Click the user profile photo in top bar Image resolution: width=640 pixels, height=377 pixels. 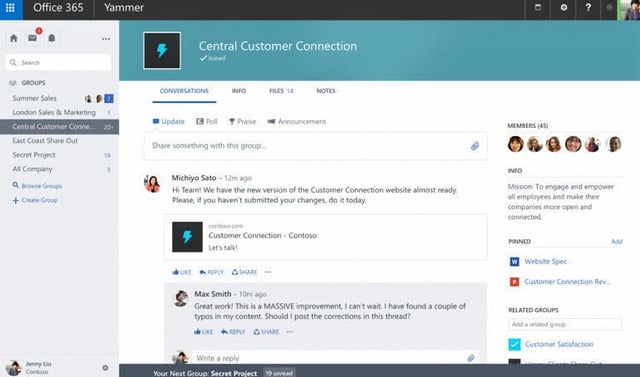(x=630, y=10)
